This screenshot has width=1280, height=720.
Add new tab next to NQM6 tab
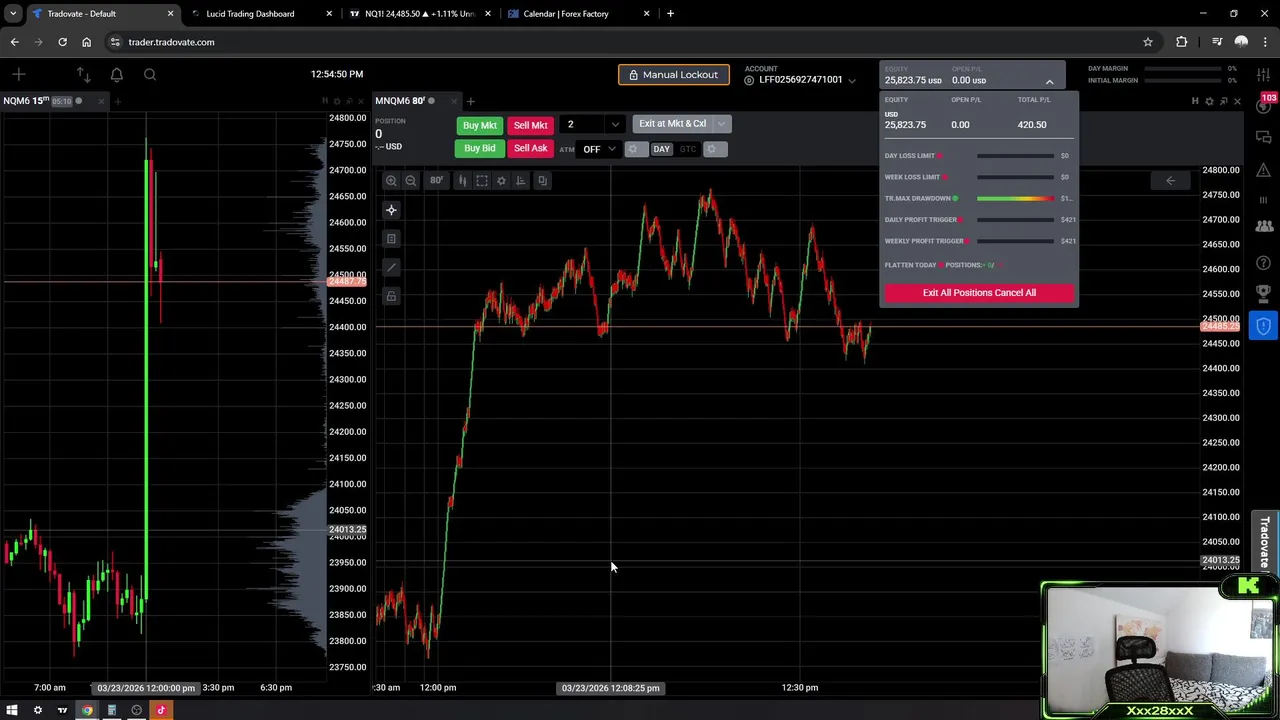coord(118,101)
